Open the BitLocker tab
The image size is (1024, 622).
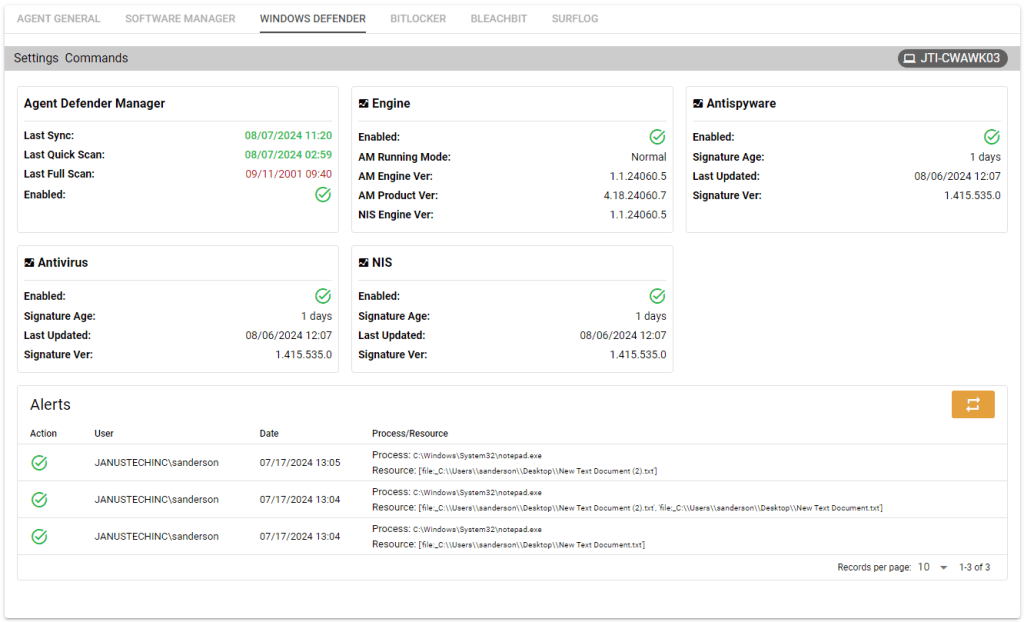(418, 19)
